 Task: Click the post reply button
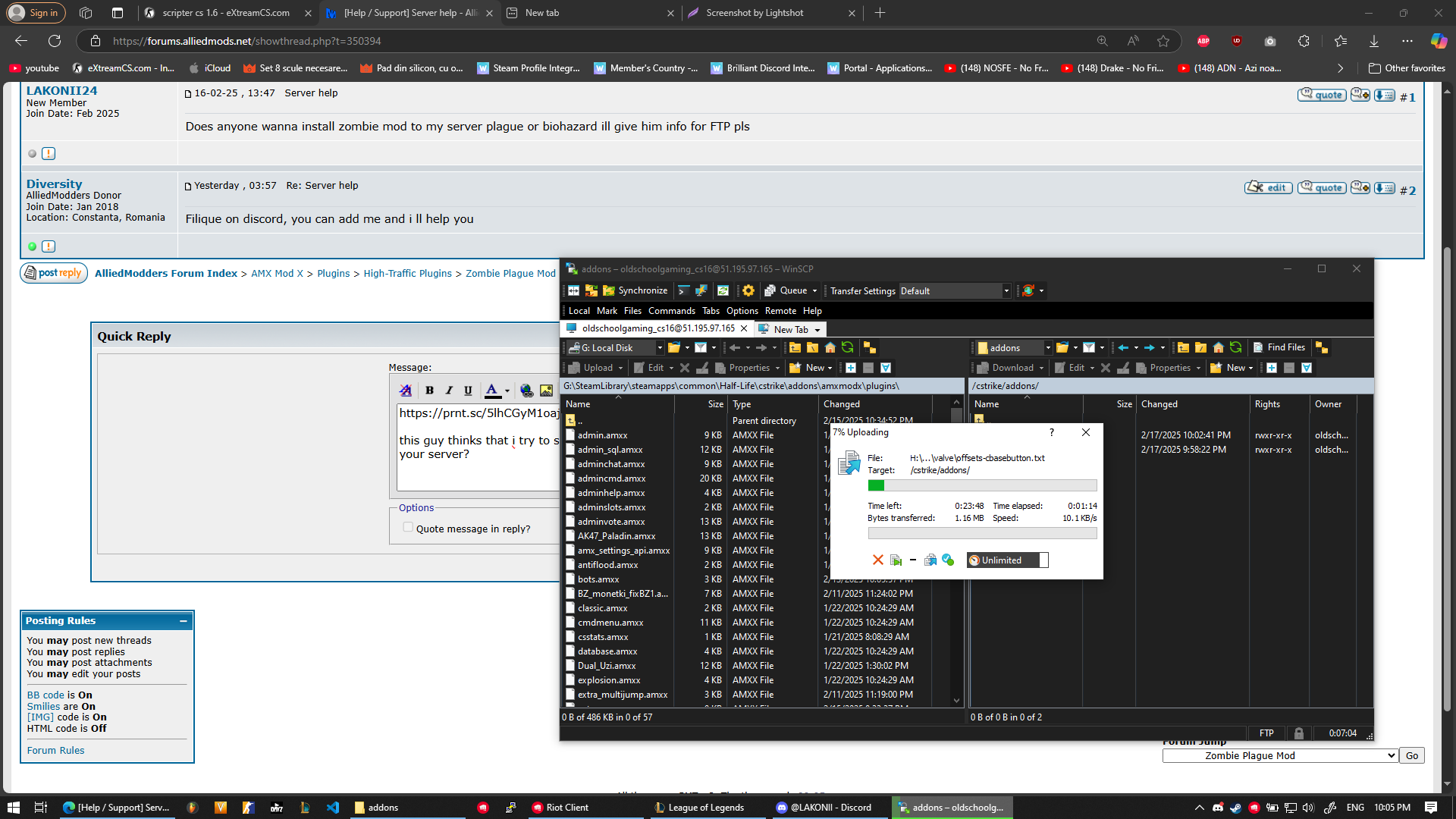click(x=53, y=273)
